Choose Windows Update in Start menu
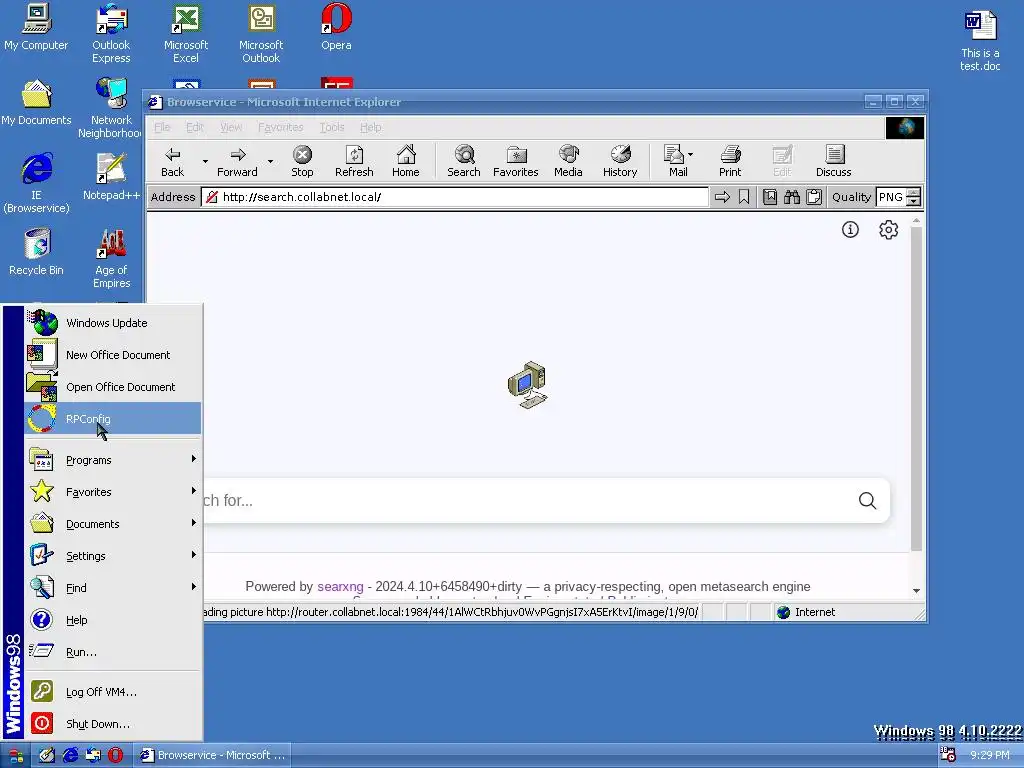Screen dimensions: 1024x768 click(x=112, y=323)
